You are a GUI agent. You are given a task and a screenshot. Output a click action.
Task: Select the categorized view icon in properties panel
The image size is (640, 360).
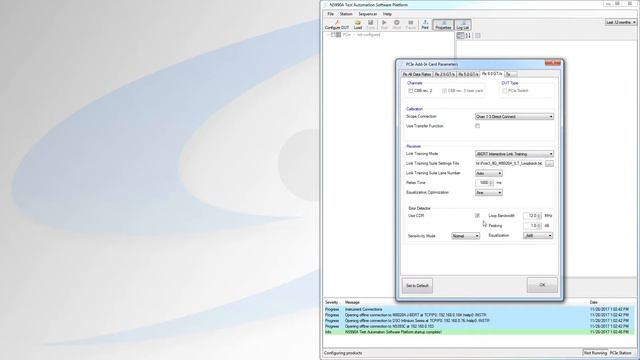460,36
